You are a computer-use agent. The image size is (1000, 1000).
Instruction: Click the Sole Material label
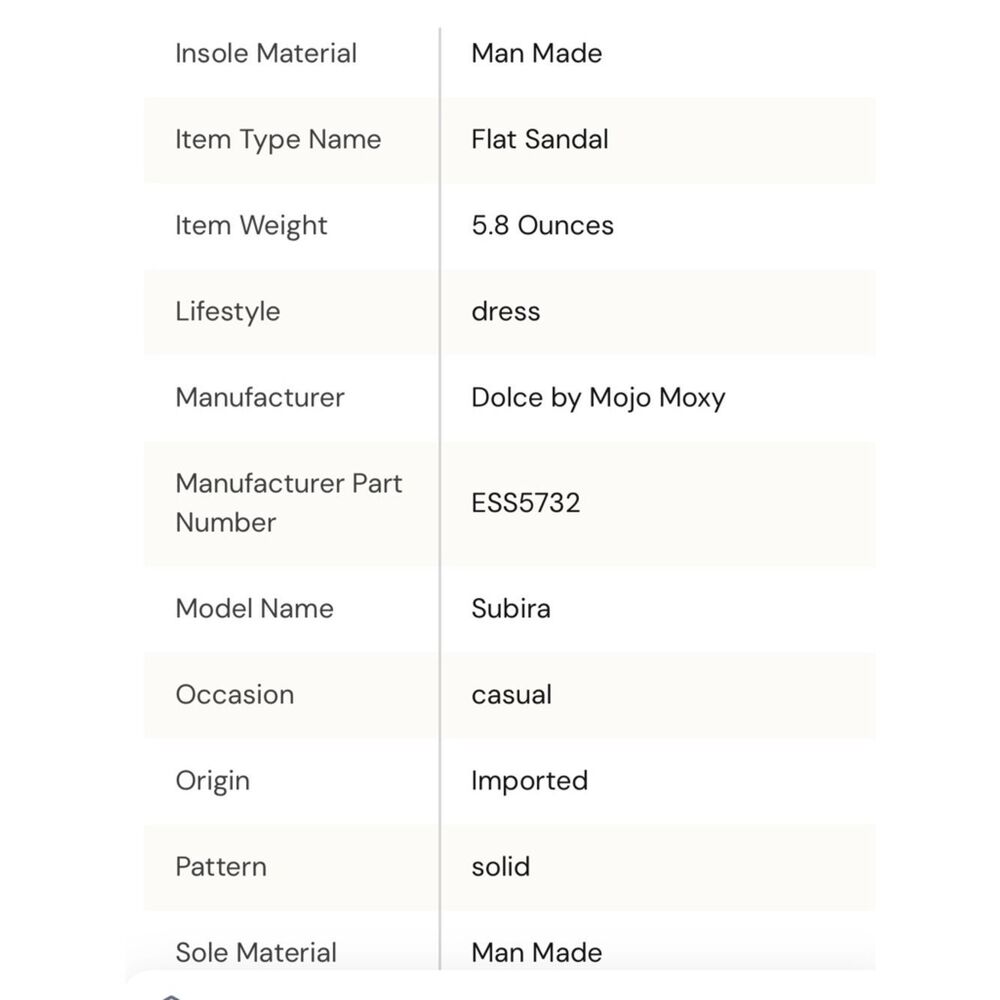(x=256, y=953)
